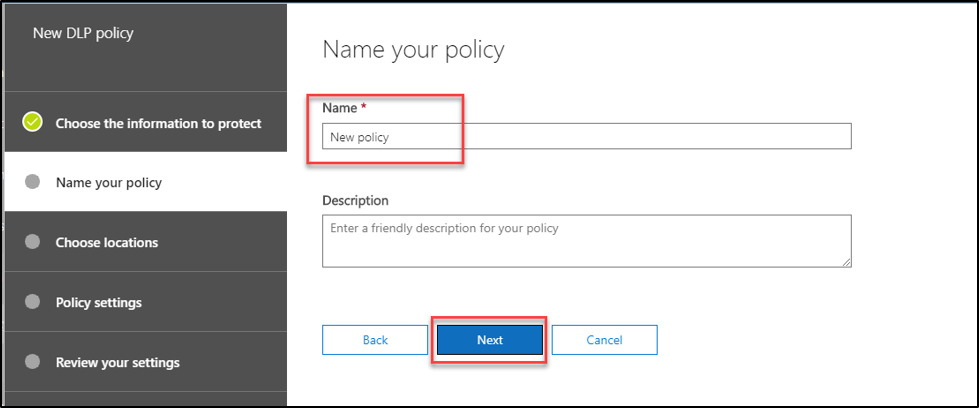Click the New DLP policy title
This screenshot has height=408, width=979.
coord(83,34)
